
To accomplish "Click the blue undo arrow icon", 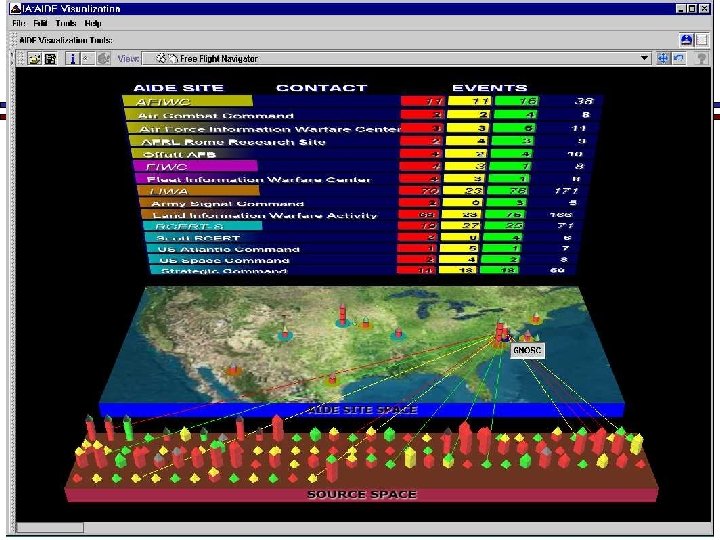I will pos(678,58).
